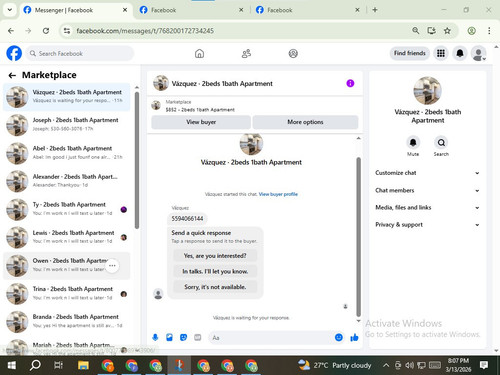
Task: Open the tab search dropdown arrow
Action: (x=10, y=10)
